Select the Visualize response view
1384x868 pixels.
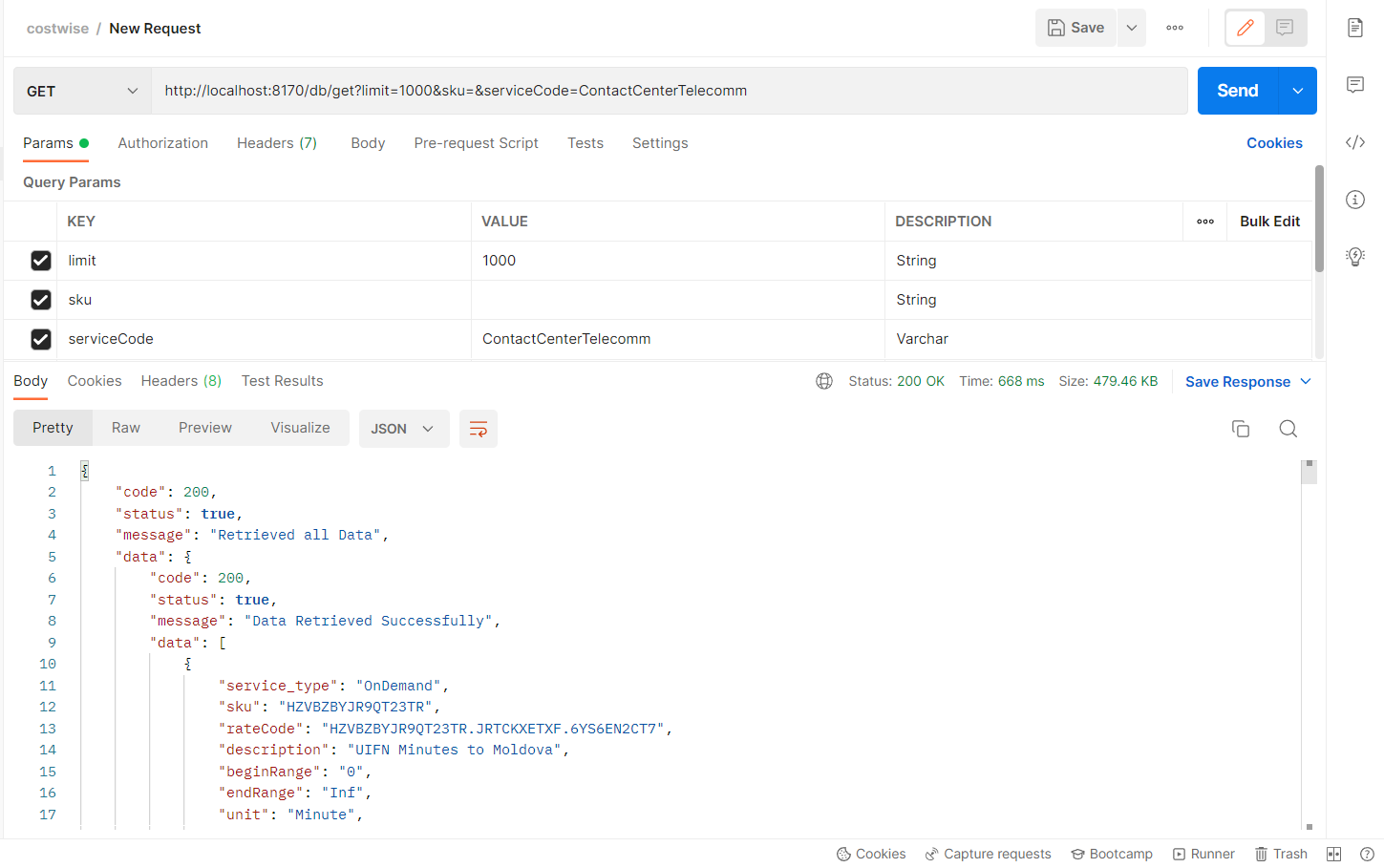pyautogui.click(x=300, y=428)
